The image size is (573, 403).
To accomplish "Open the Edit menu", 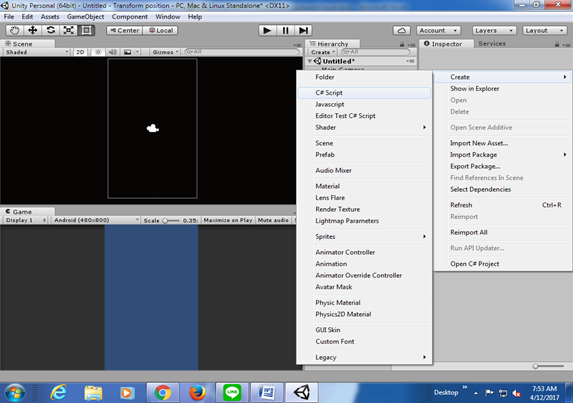I will 27,17.
